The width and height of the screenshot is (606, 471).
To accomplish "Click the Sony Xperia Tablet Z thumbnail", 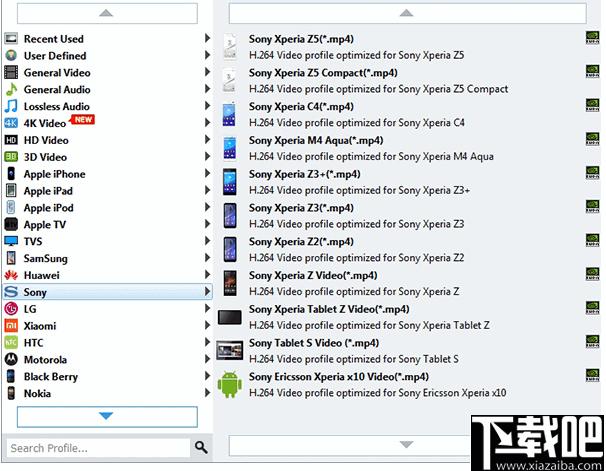I will (230, 317).
